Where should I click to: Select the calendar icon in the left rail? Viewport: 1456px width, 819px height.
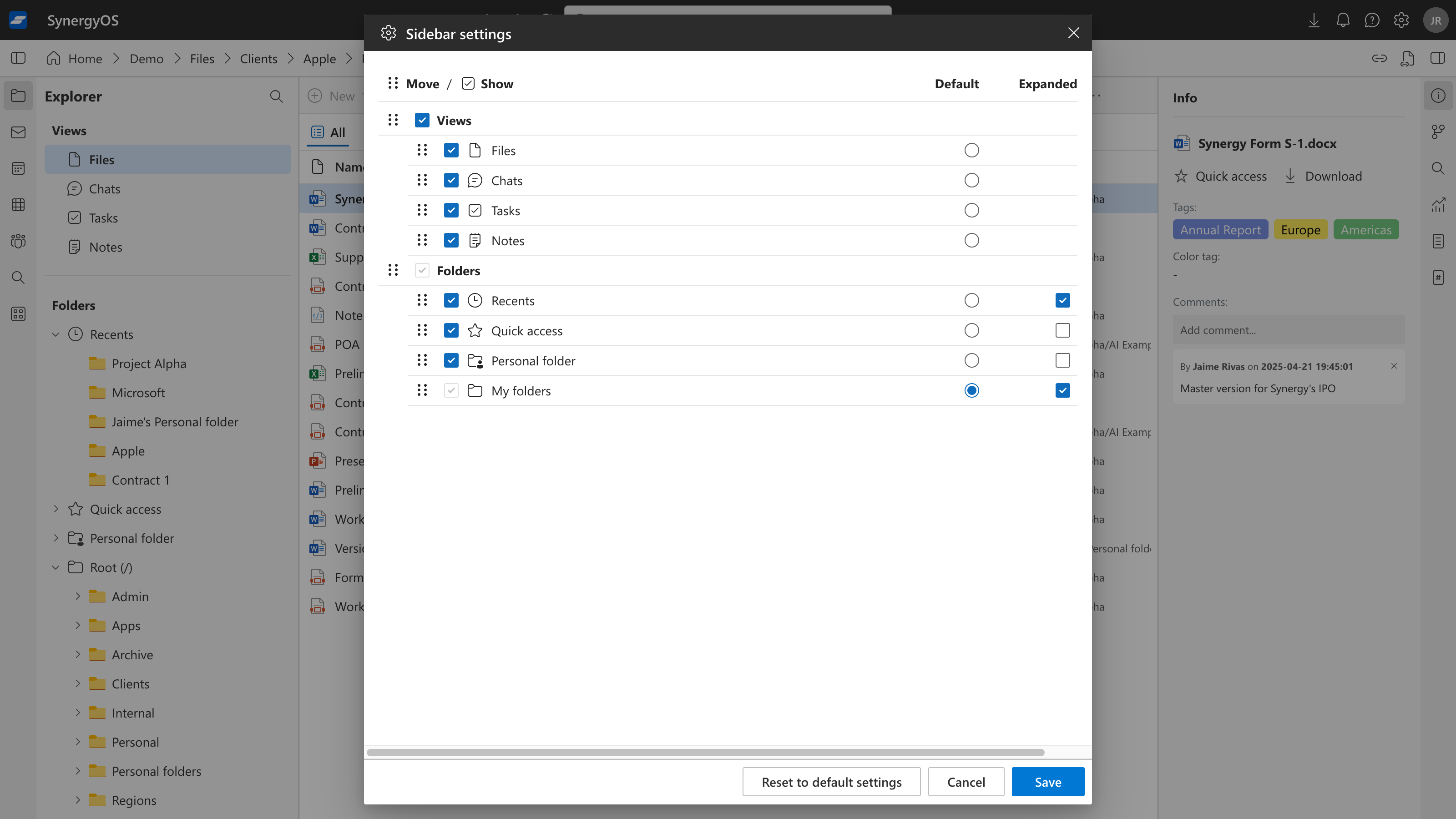click(x=18, y=168)
